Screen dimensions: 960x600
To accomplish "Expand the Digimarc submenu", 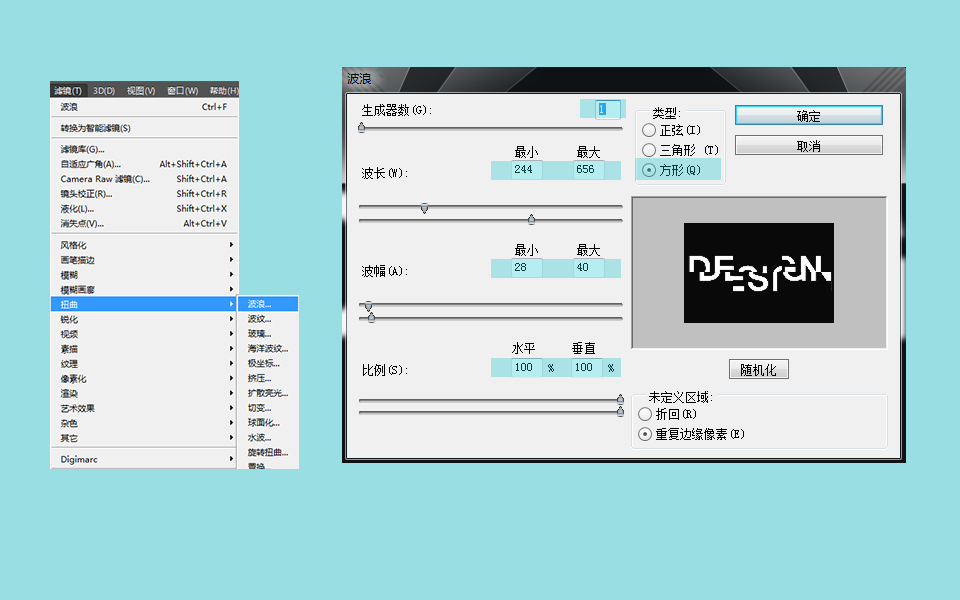I will point(144,459).
